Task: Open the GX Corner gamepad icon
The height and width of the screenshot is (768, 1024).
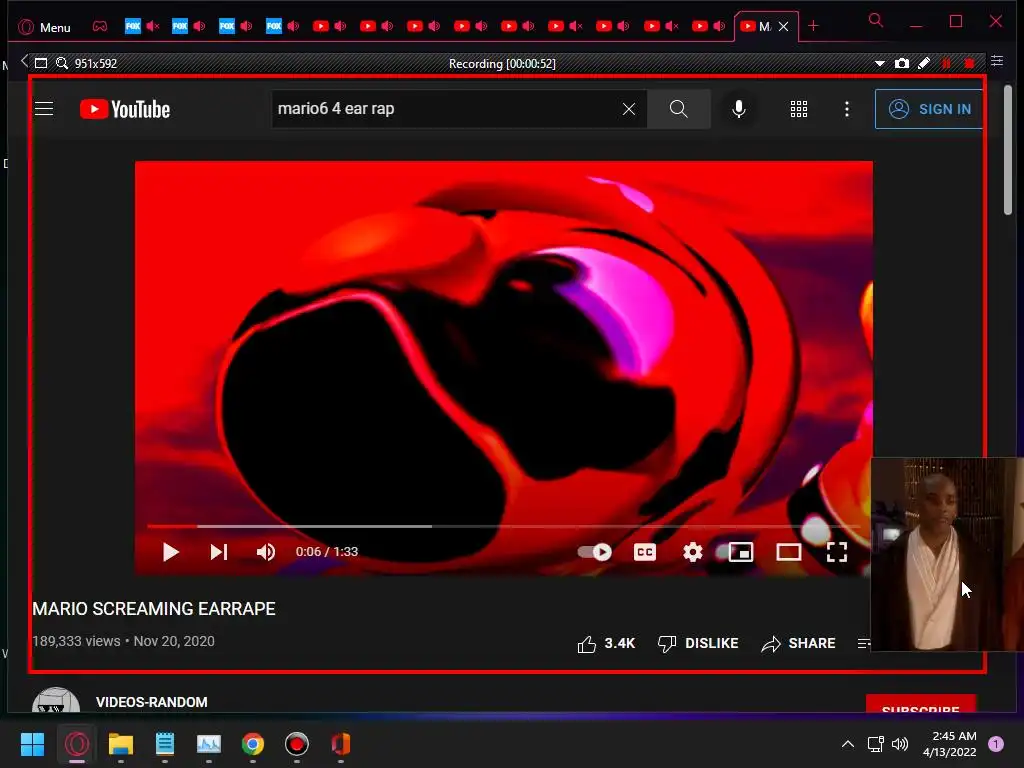Action: point(100,27)
